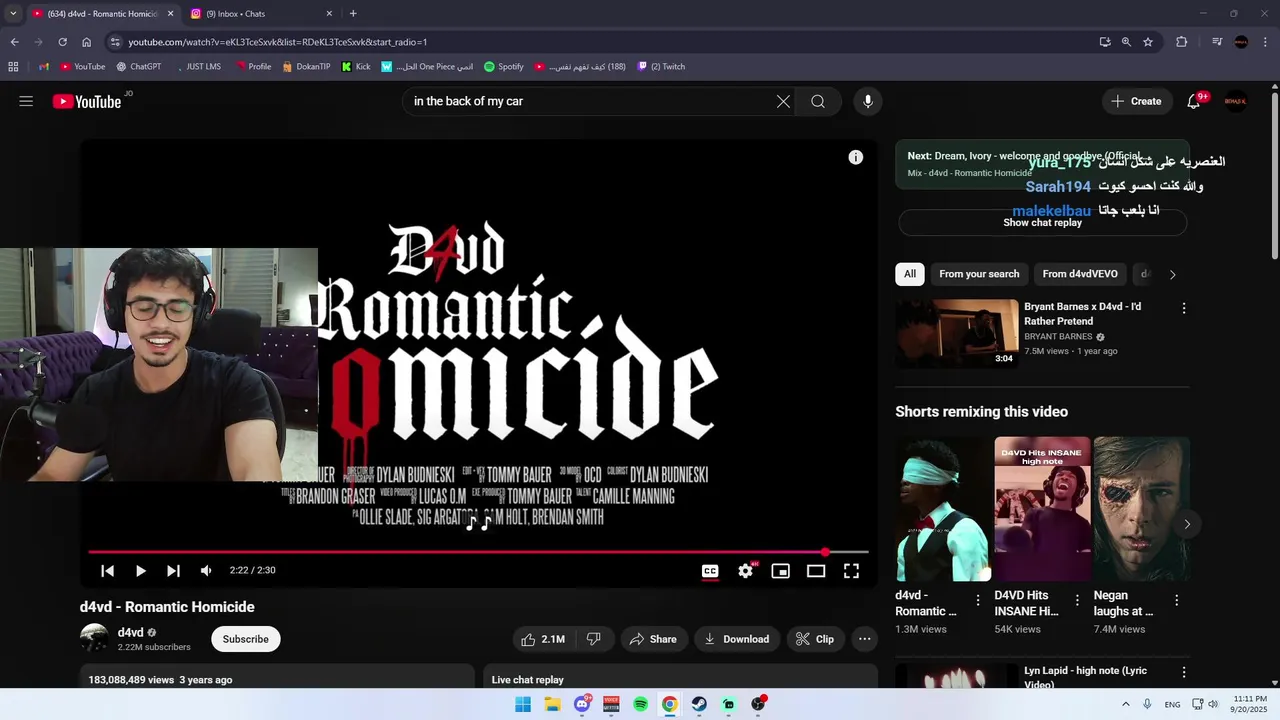Mute the video volume
Image resolution: width=1280 pixels, height=720 pixels.
click(x=206, y=571)
